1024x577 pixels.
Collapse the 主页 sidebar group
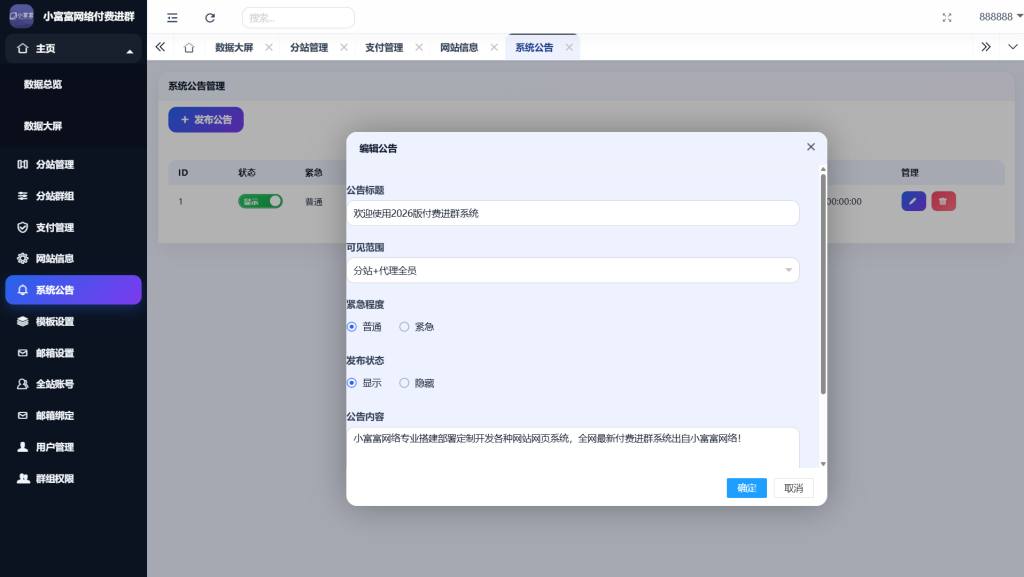(x=73, y=49)
